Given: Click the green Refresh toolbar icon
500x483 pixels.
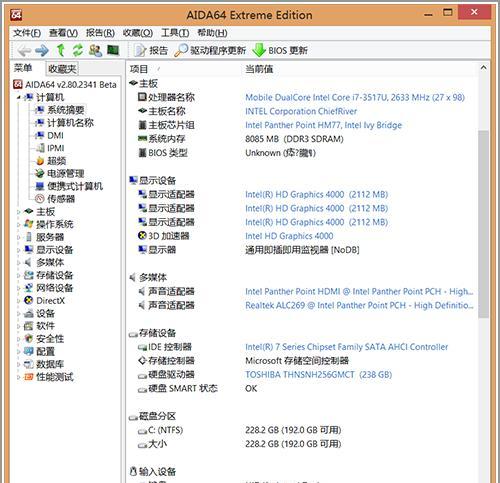Looking at the screenshot, I should tap(78, 50).
